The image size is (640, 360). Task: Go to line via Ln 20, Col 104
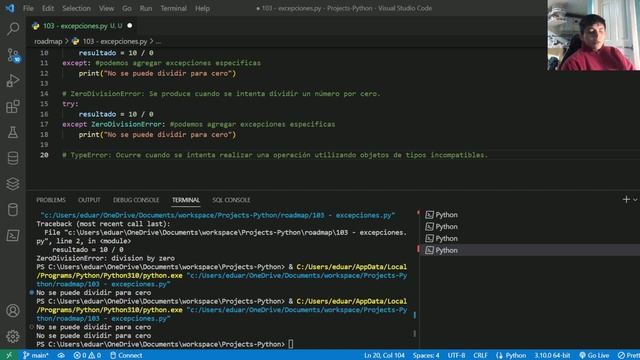coord(384,355)
